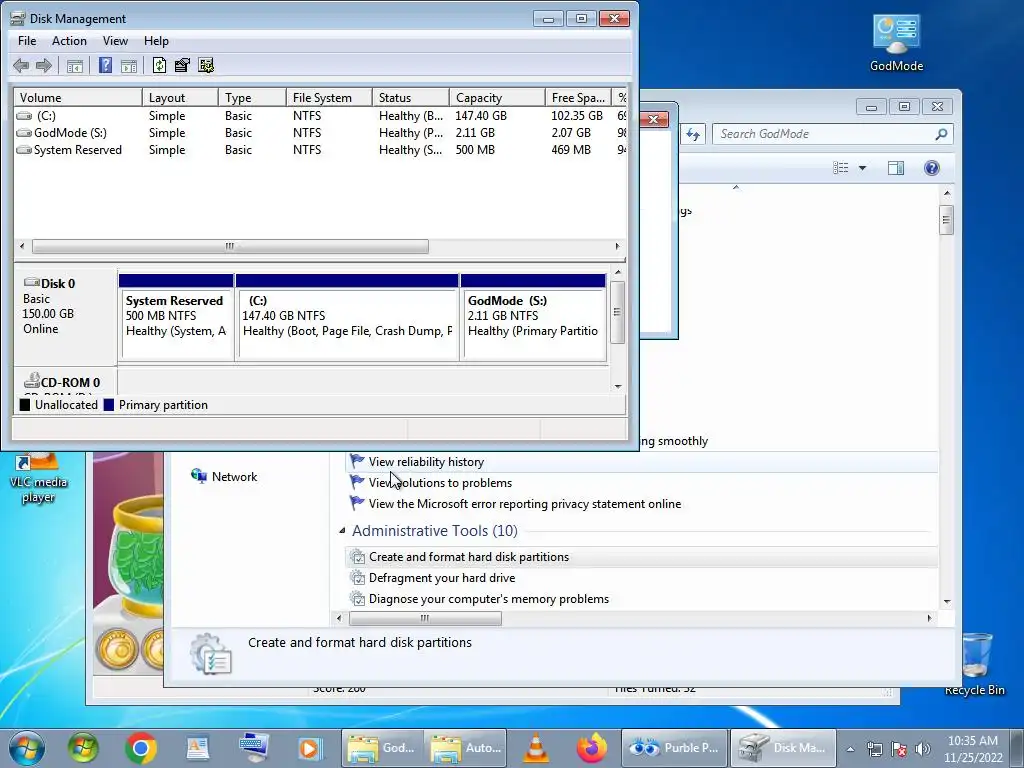Click the volume list horizontal scrollbar thumb

(x=230, y=246)
